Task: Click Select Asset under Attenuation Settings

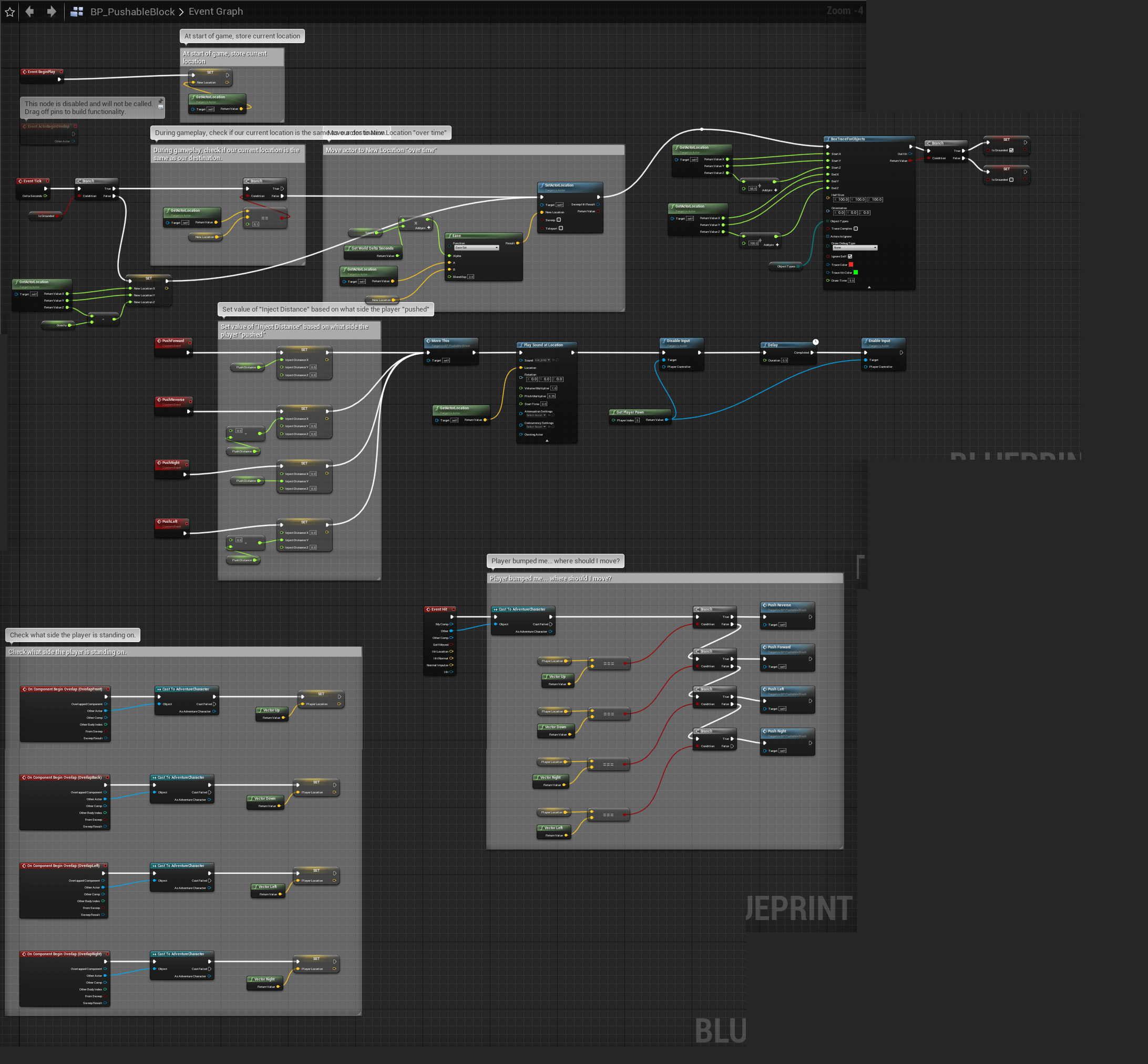Action: pos(536,415)
